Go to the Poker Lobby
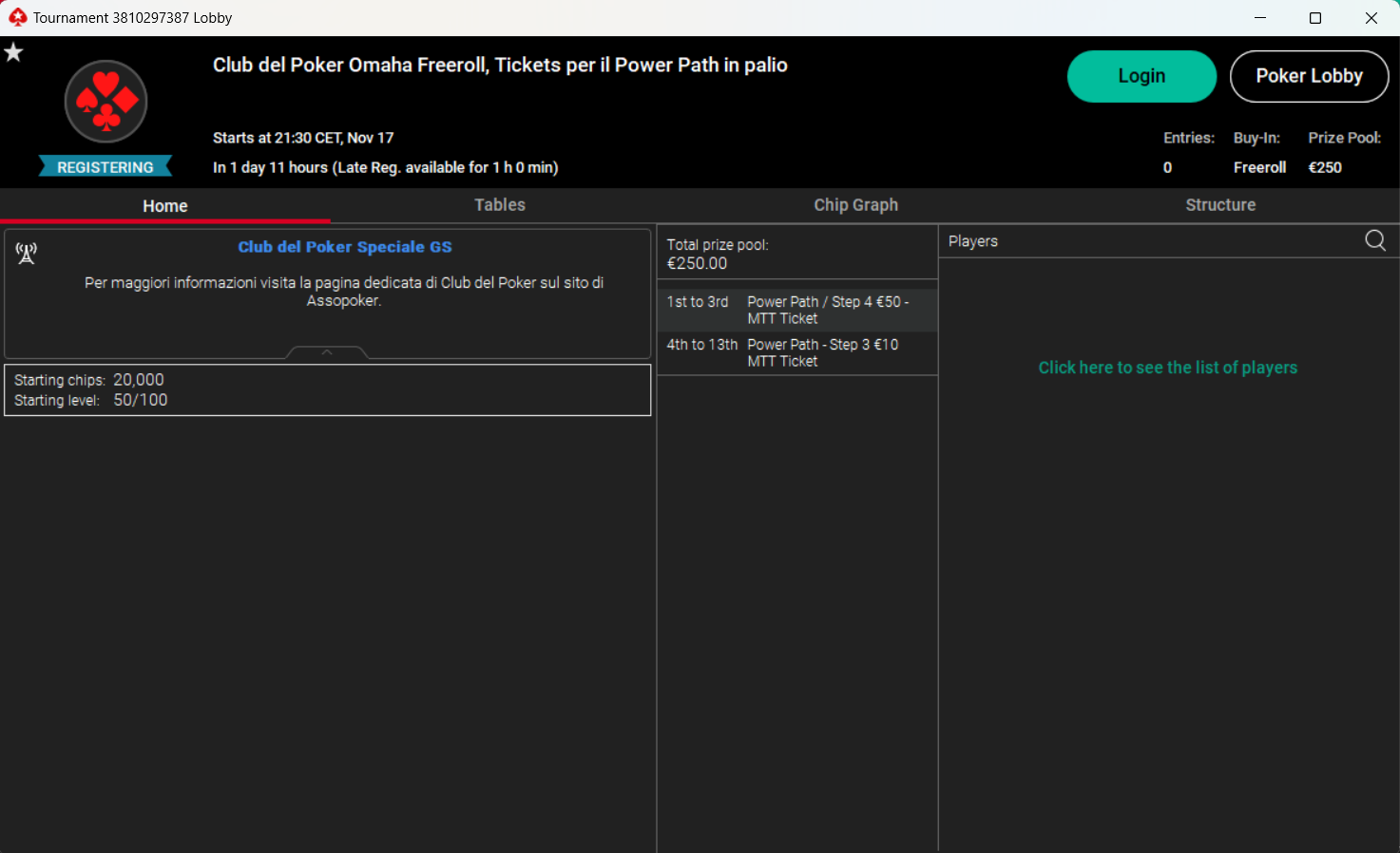 (1309, 76)
